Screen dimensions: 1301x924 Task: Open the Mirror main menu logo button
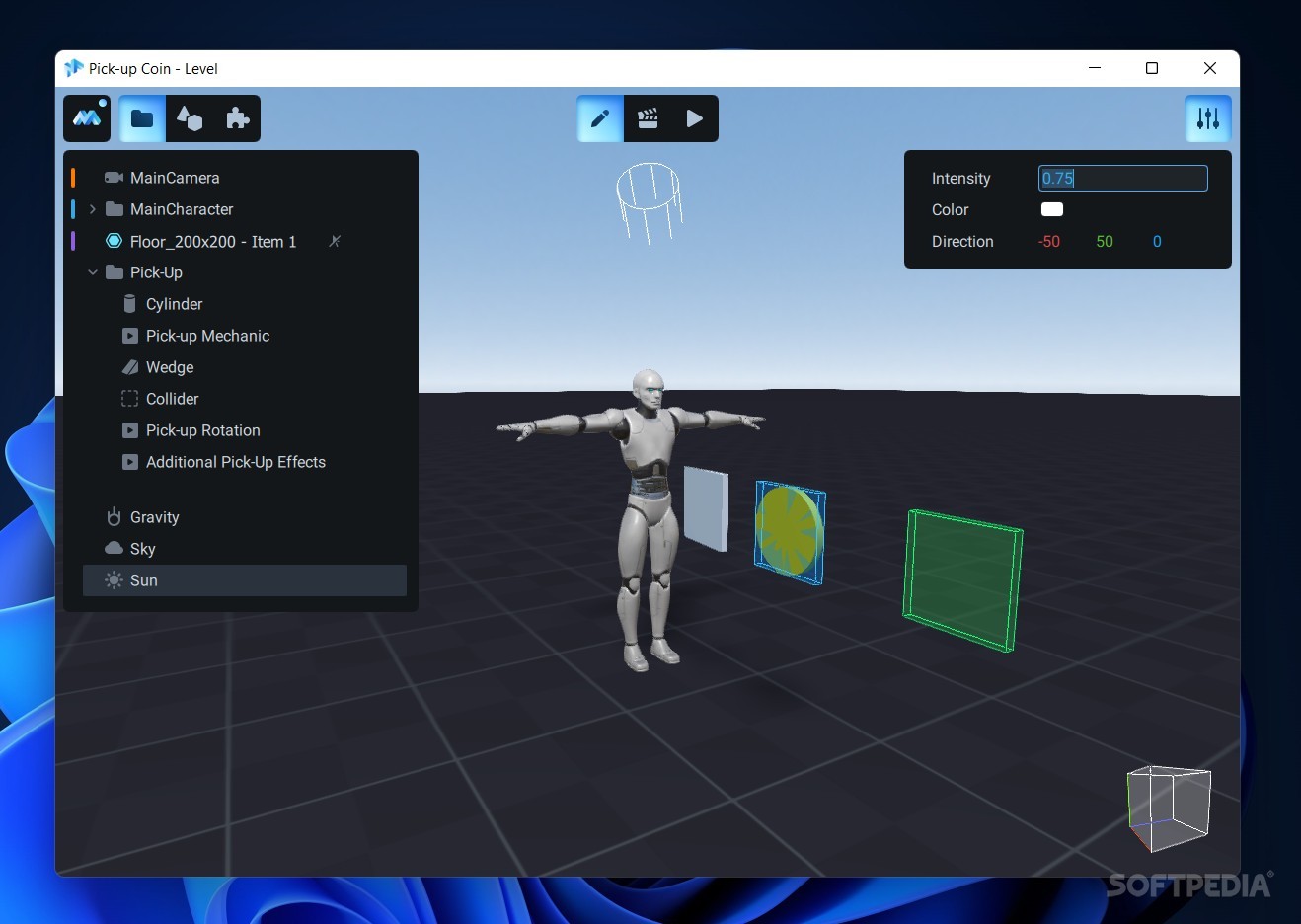(x=87, y=118)
